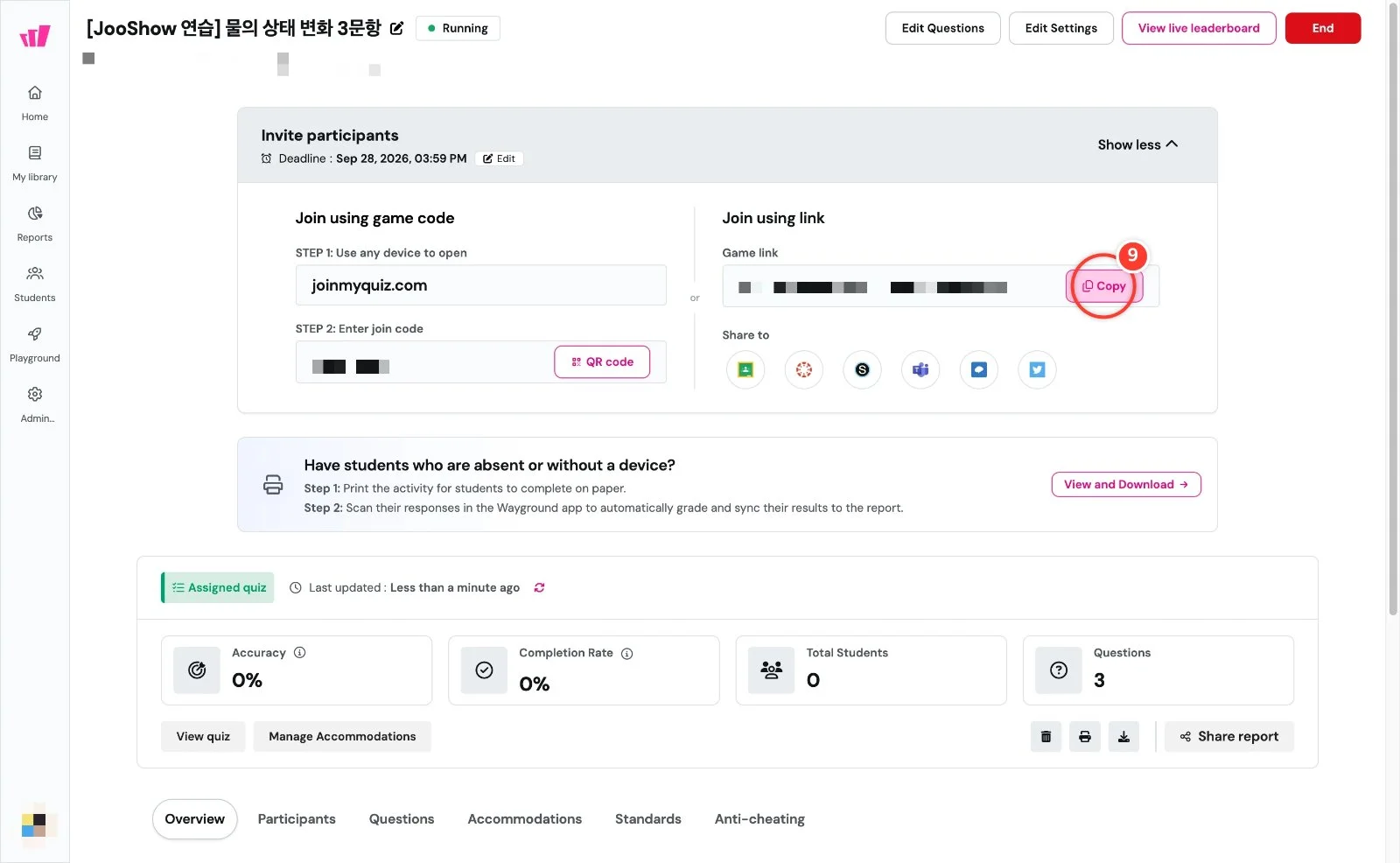Switch to the Participants tab
Viewport: 1400px width, 863px height.
(297, 819)
